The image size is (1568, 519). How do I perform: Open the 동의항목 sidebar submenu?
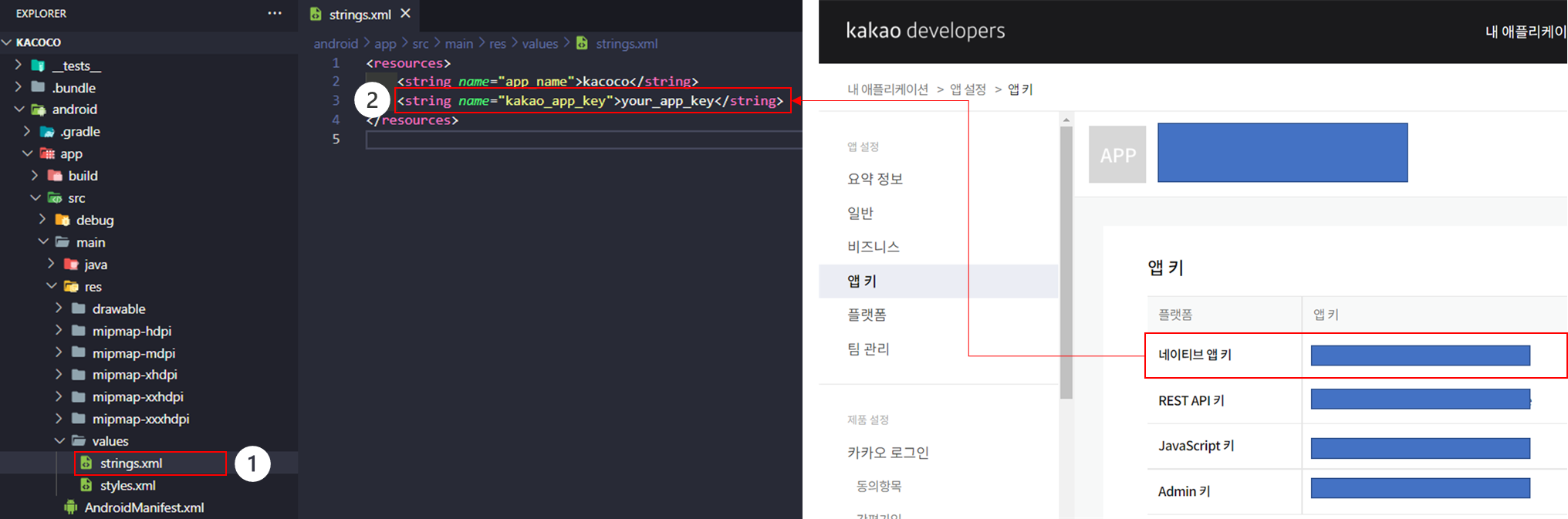click(x=879, y=487)
